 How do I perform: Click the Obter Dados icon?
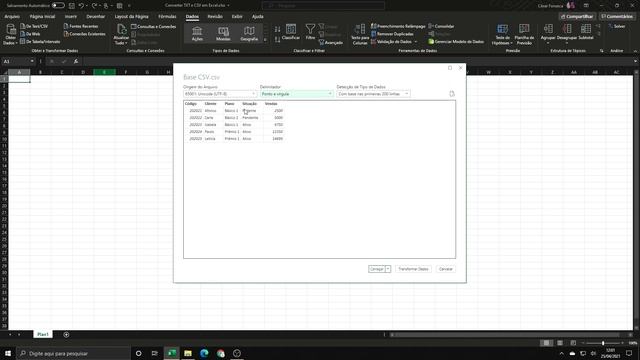(11, 34)
